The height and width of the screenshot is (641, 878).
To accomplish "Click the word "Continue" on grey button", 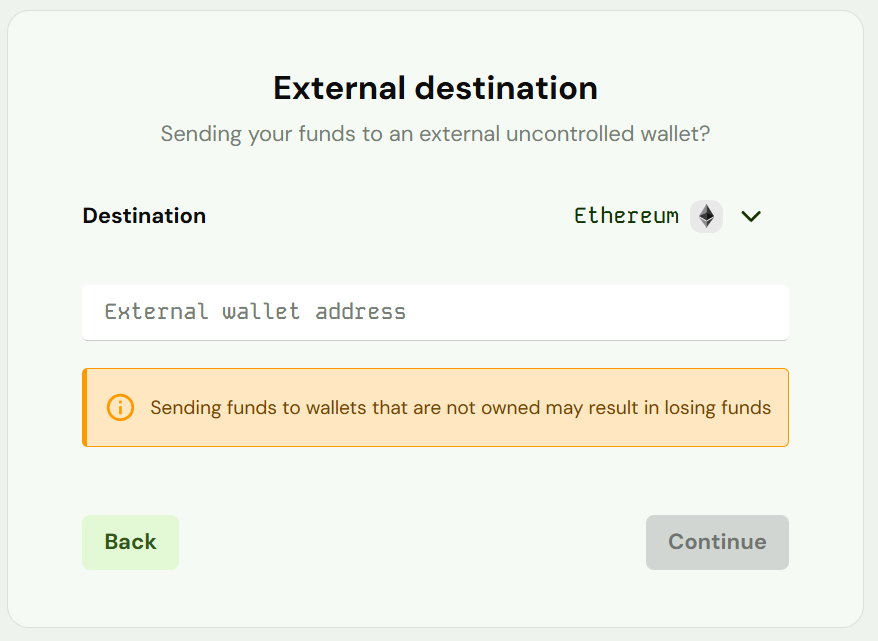I will pos(717,542).
